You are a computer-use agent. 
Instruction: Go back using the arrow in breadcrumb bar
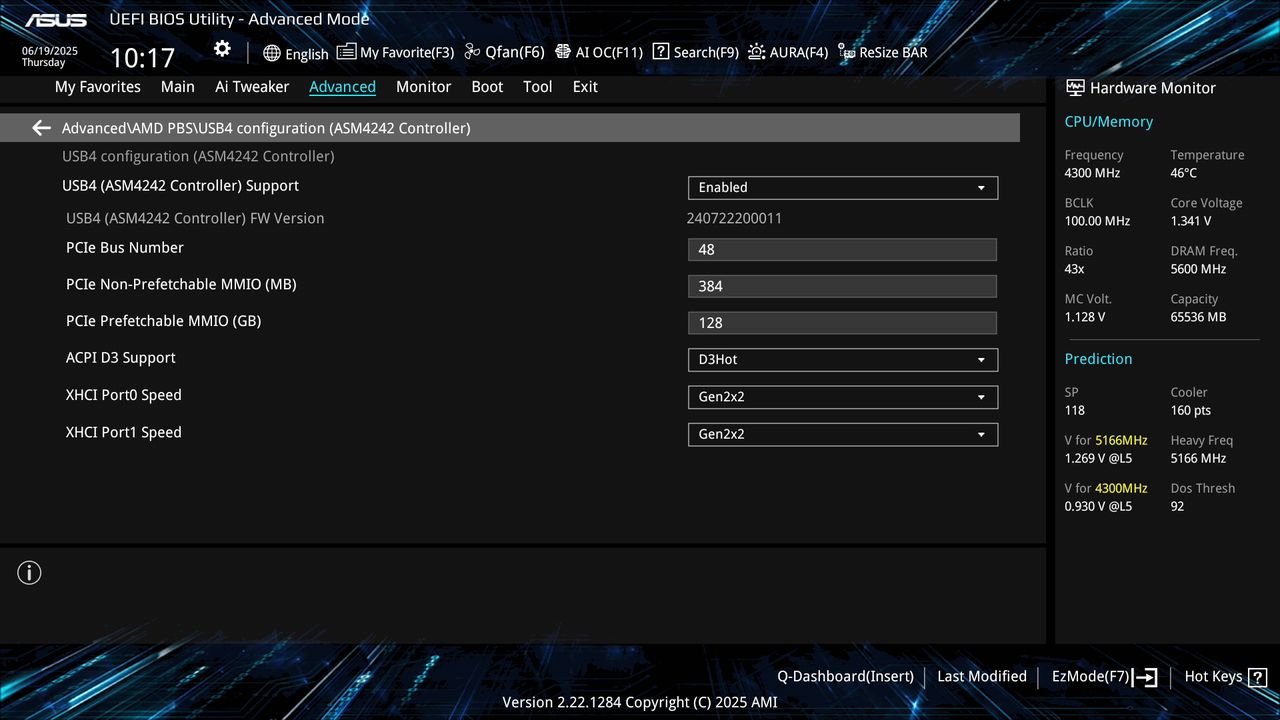click(x=40, y=127)
